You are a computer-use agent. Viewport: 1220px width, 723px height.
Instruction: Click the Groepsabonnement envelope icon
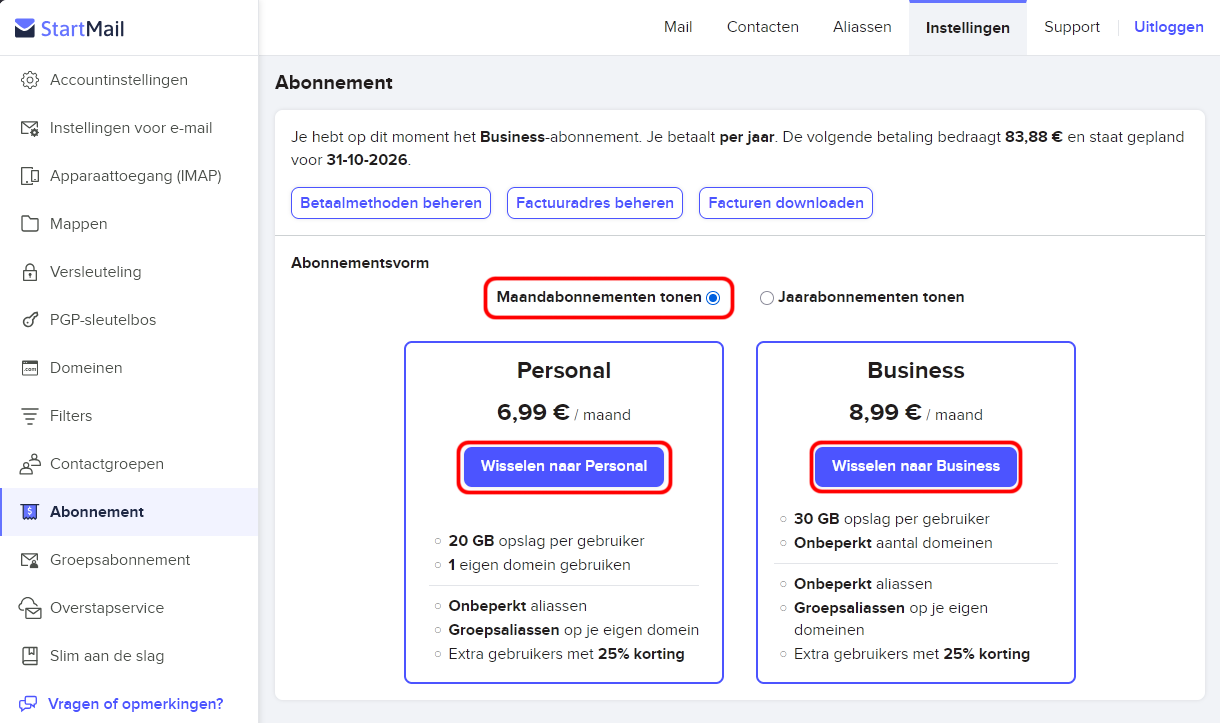coord(30,560)
